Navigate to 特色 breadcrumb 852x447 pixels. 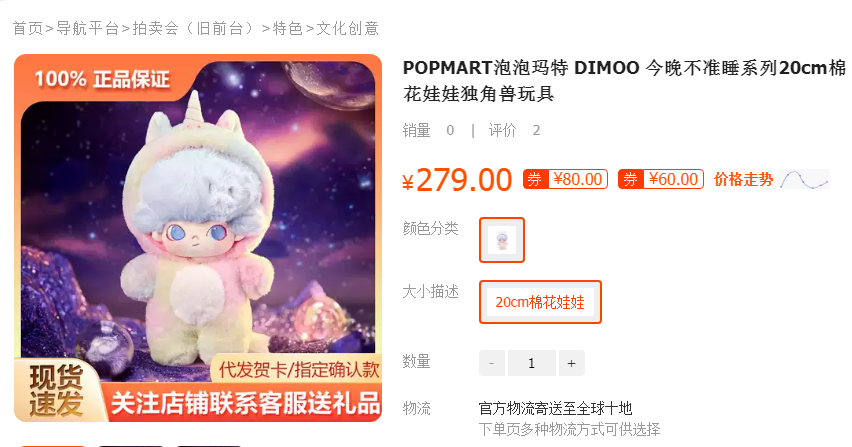click(287, 28)
